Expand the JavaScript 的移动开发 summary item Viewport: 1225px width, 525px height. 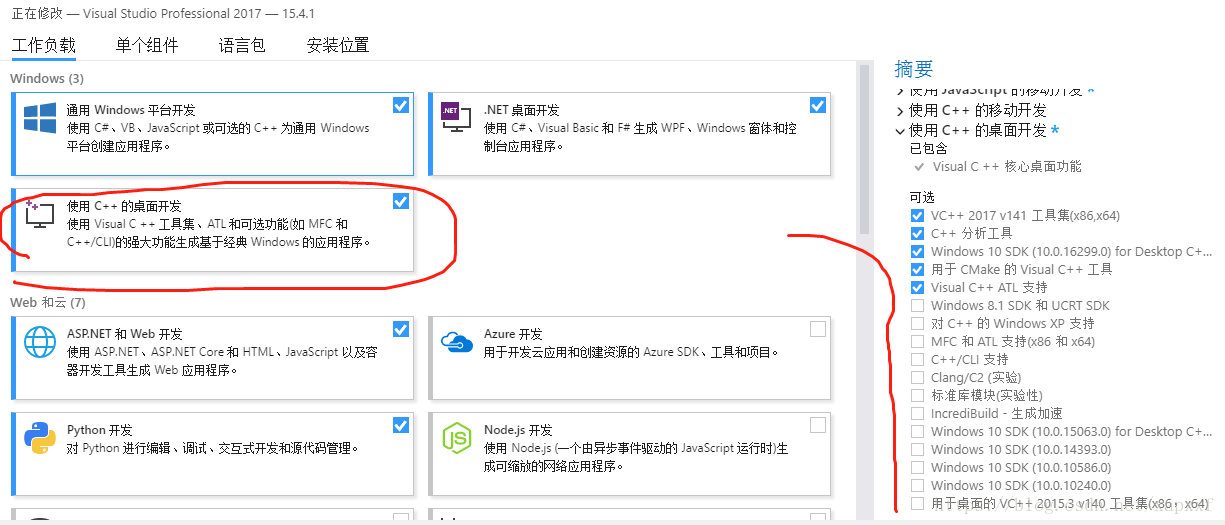tap(901, 91)
